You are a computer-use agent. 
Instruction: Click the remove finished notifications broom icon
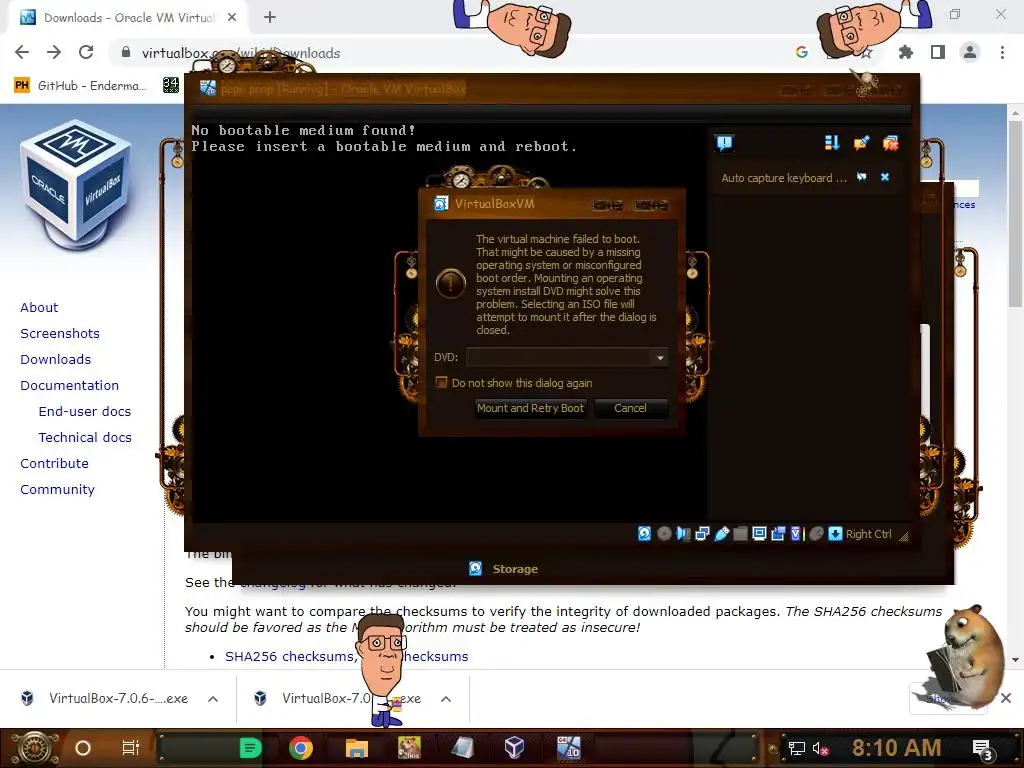pos(861,143)
